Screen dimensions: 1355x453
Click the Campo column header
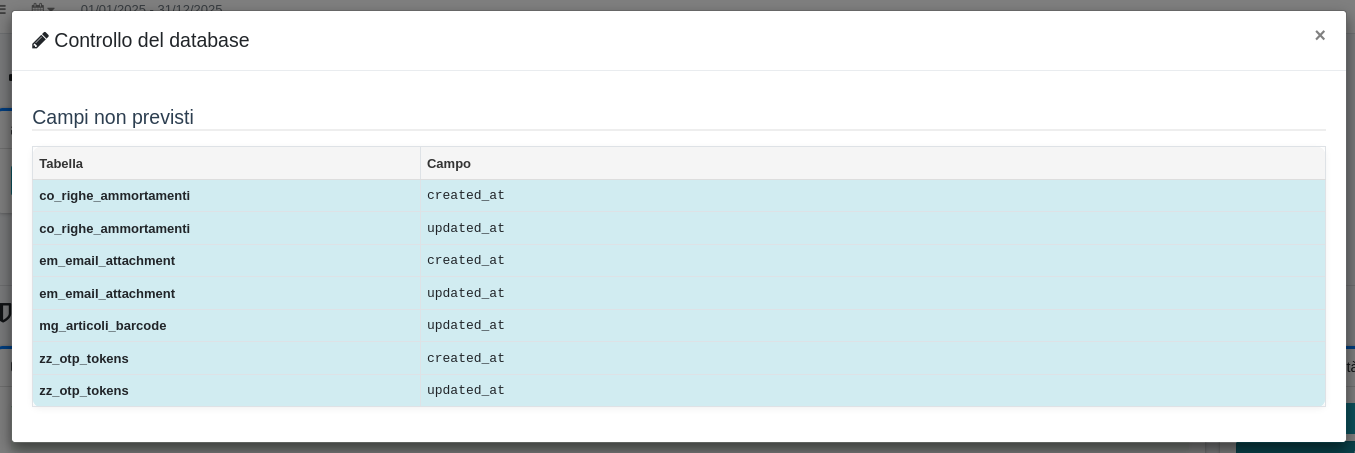click(x=448, y=163)
